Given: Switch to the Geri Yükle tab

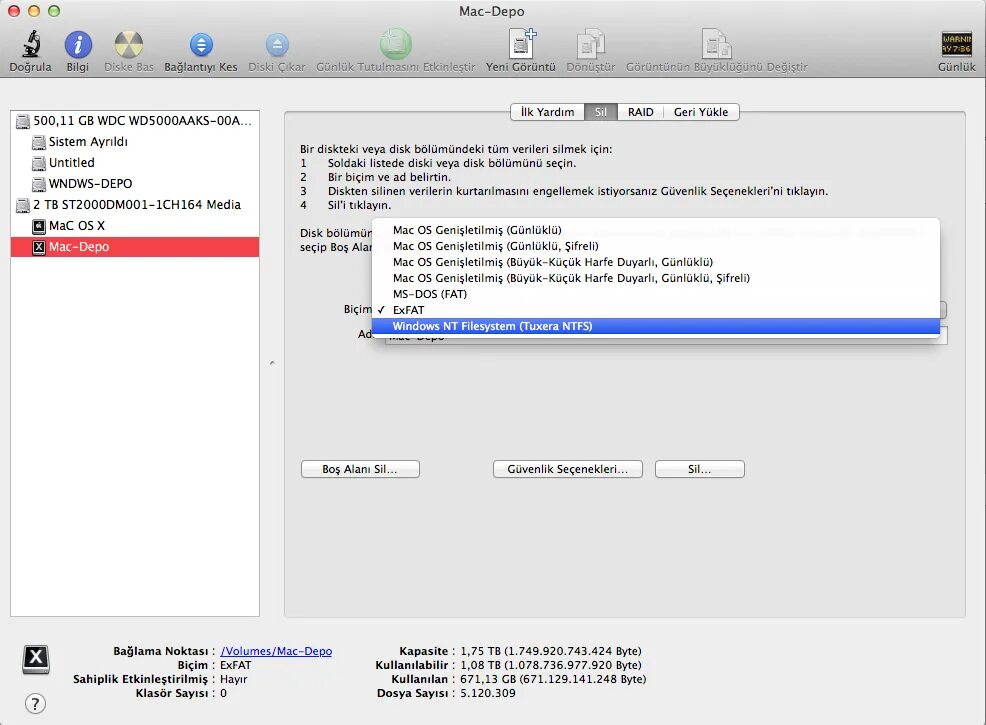Looking at the screenshot, I should (x=701, y=112).
